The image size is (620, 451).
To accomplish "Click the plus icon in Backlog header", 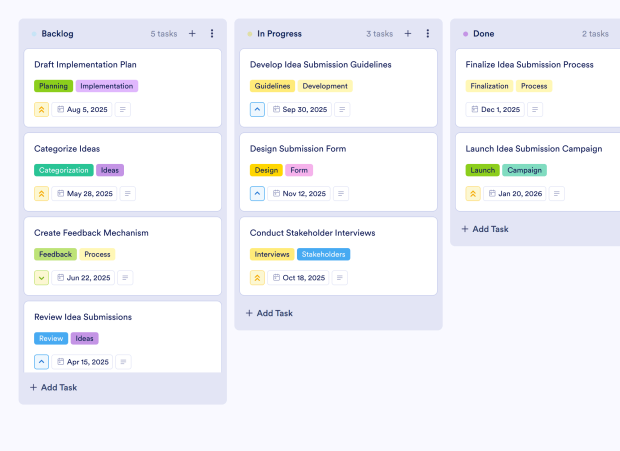I will 192,34.
